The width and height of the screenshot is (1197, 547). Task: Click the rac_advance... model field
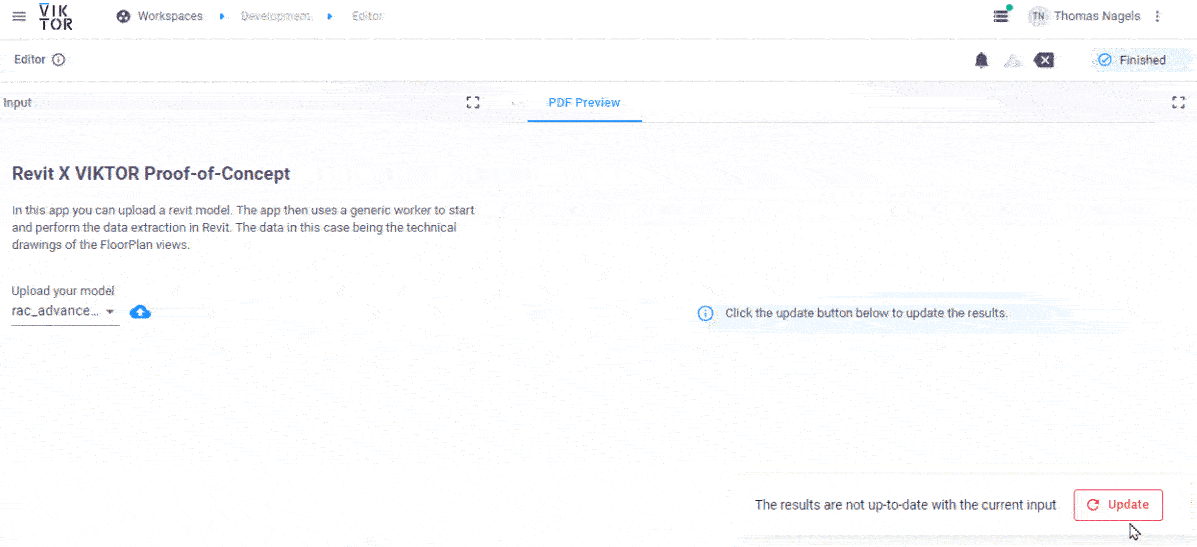[66, 311]
